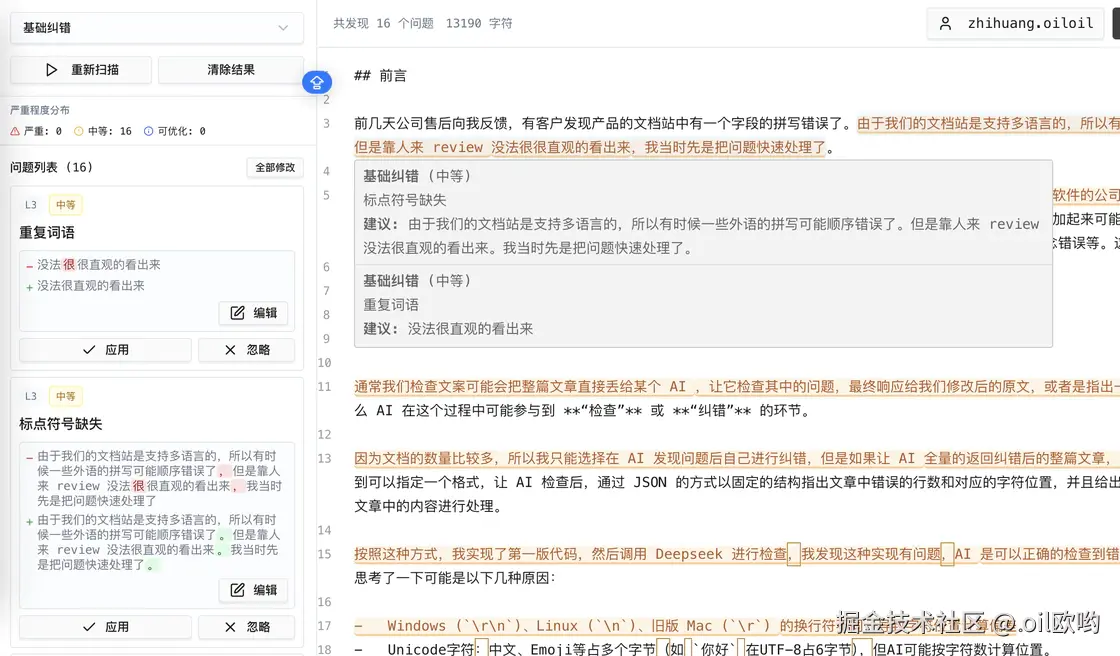
Task: Click the pencil icon in 标点符号缺失 card
Action: 237,590
